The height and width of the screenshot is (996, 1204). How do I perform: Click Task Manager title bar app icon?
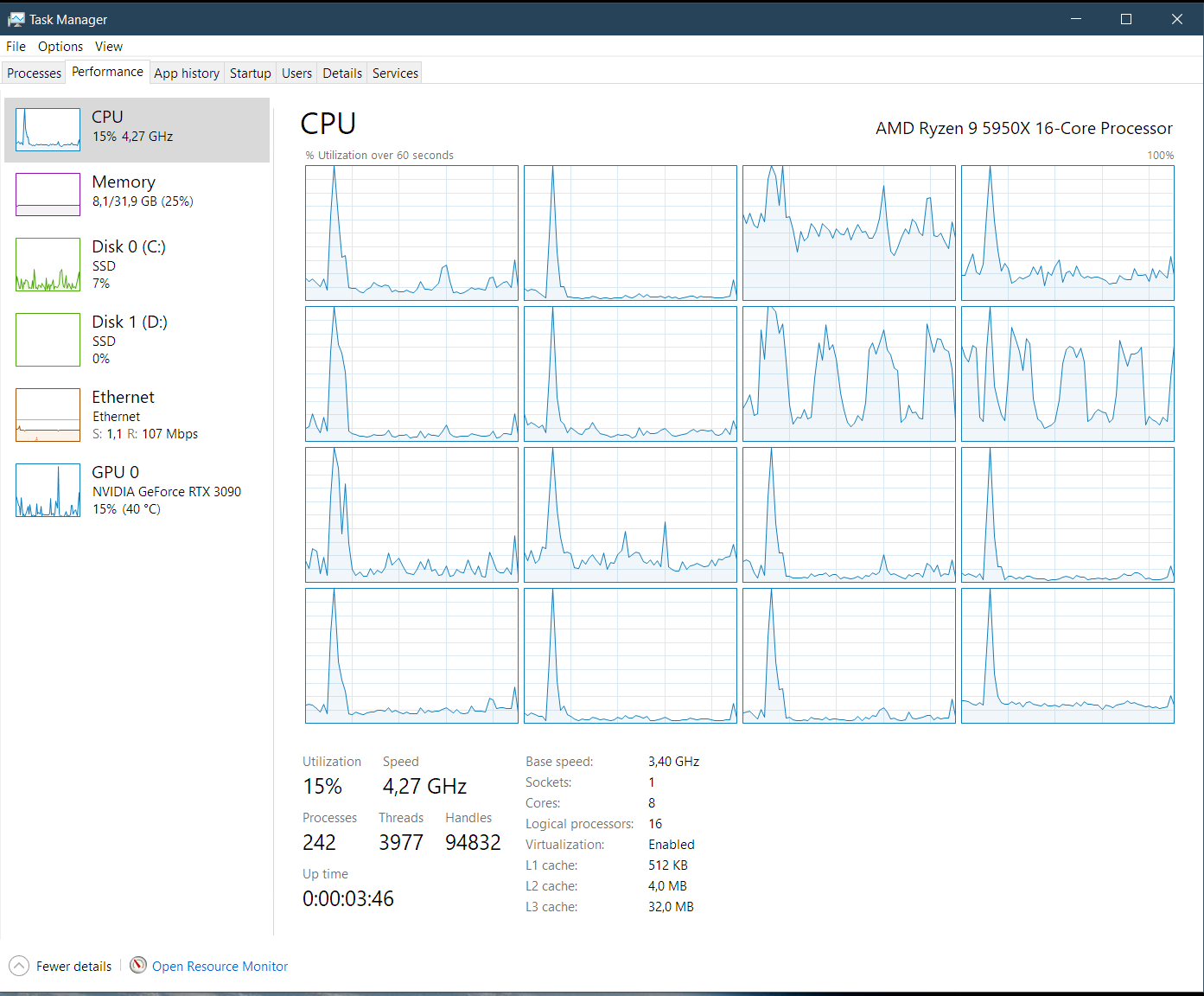coord(16,19)
